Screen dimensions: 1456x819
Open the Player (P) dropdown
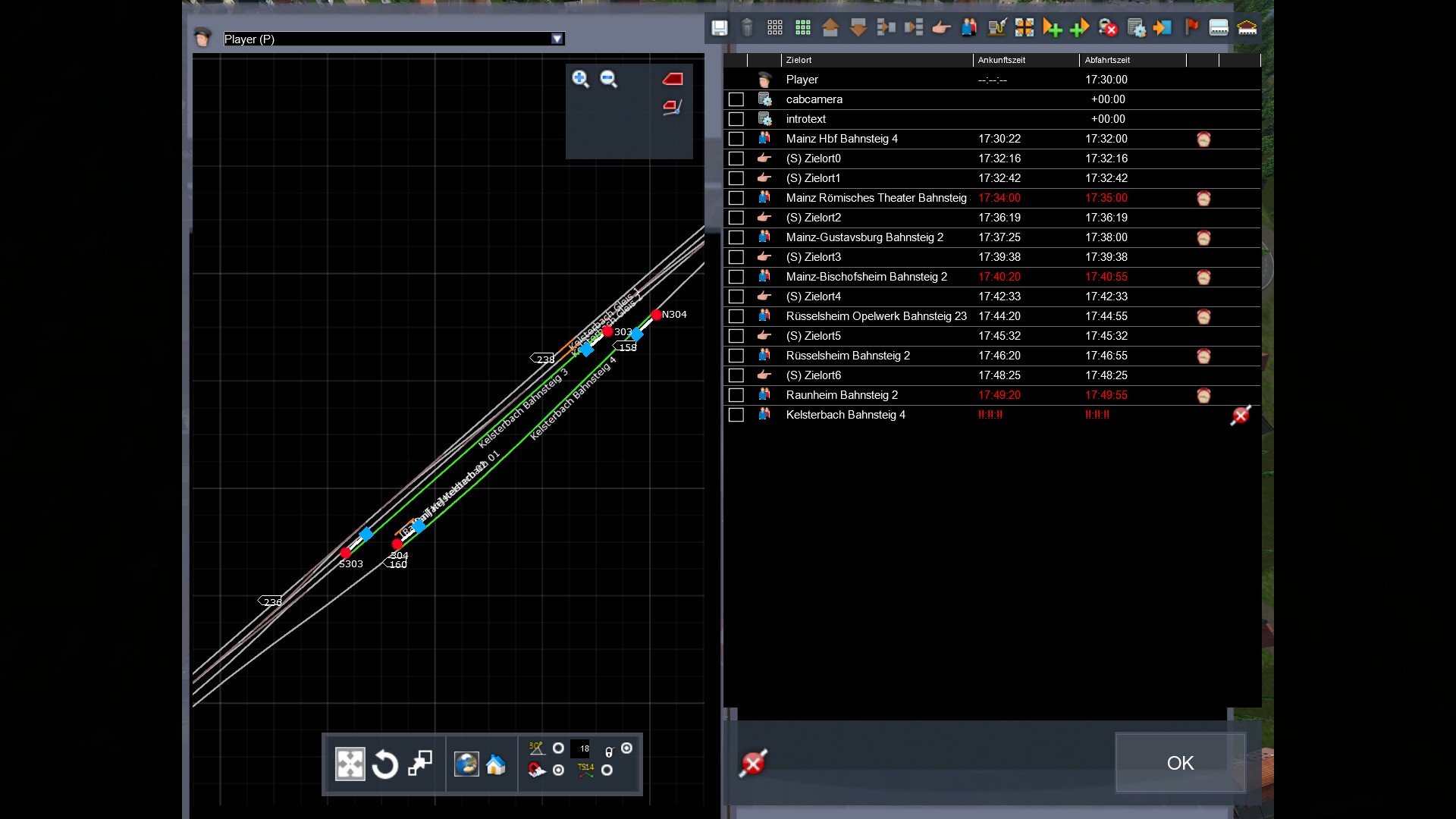pyautogui.click(x=557, y=39)
